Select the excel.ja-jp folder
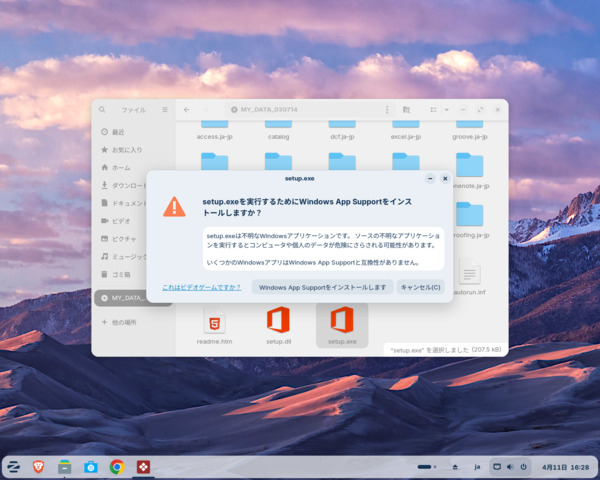 tap(406, 131)
